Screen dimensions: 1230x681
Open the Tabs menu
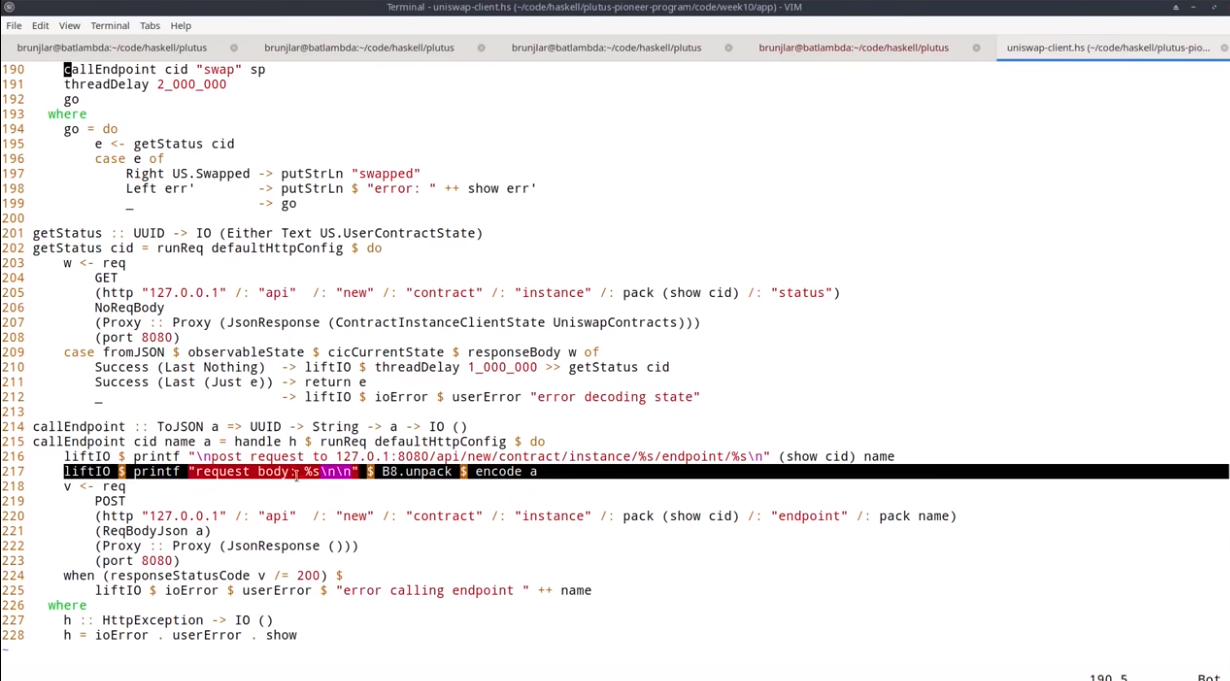point(150,25)
